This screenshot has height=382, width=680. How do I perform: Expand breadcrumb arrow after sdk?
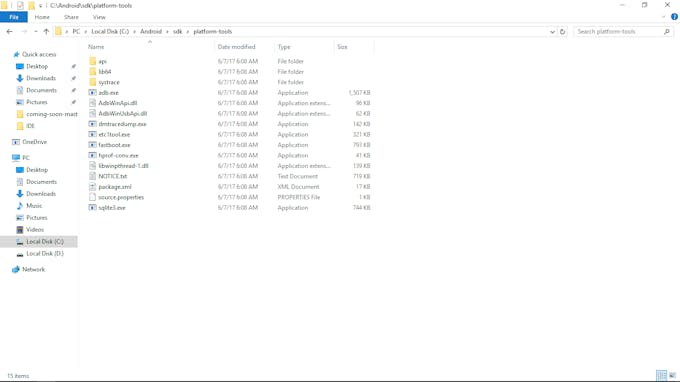[x=188, y=32]
